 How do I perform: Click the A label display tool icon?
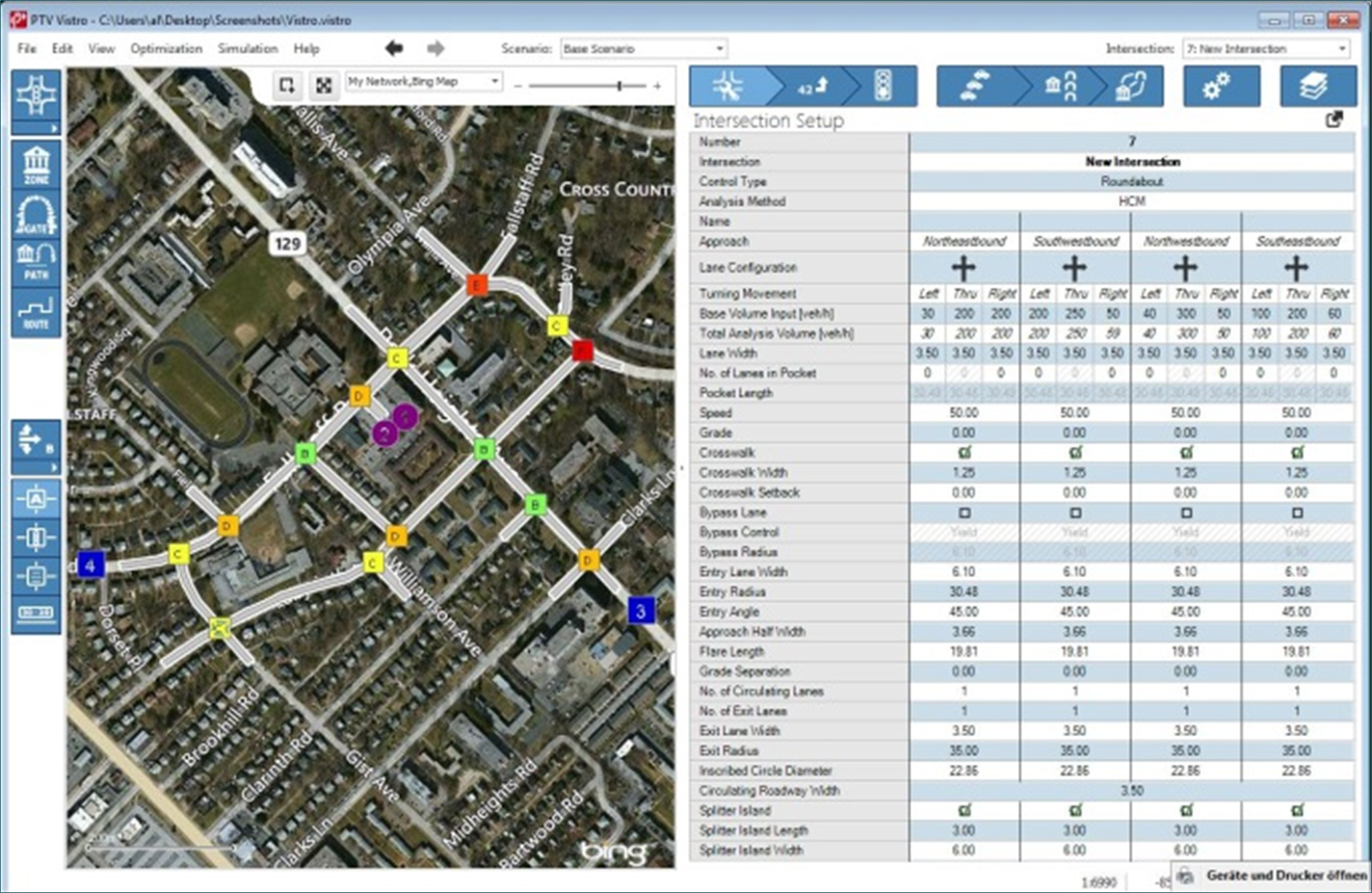36,499
